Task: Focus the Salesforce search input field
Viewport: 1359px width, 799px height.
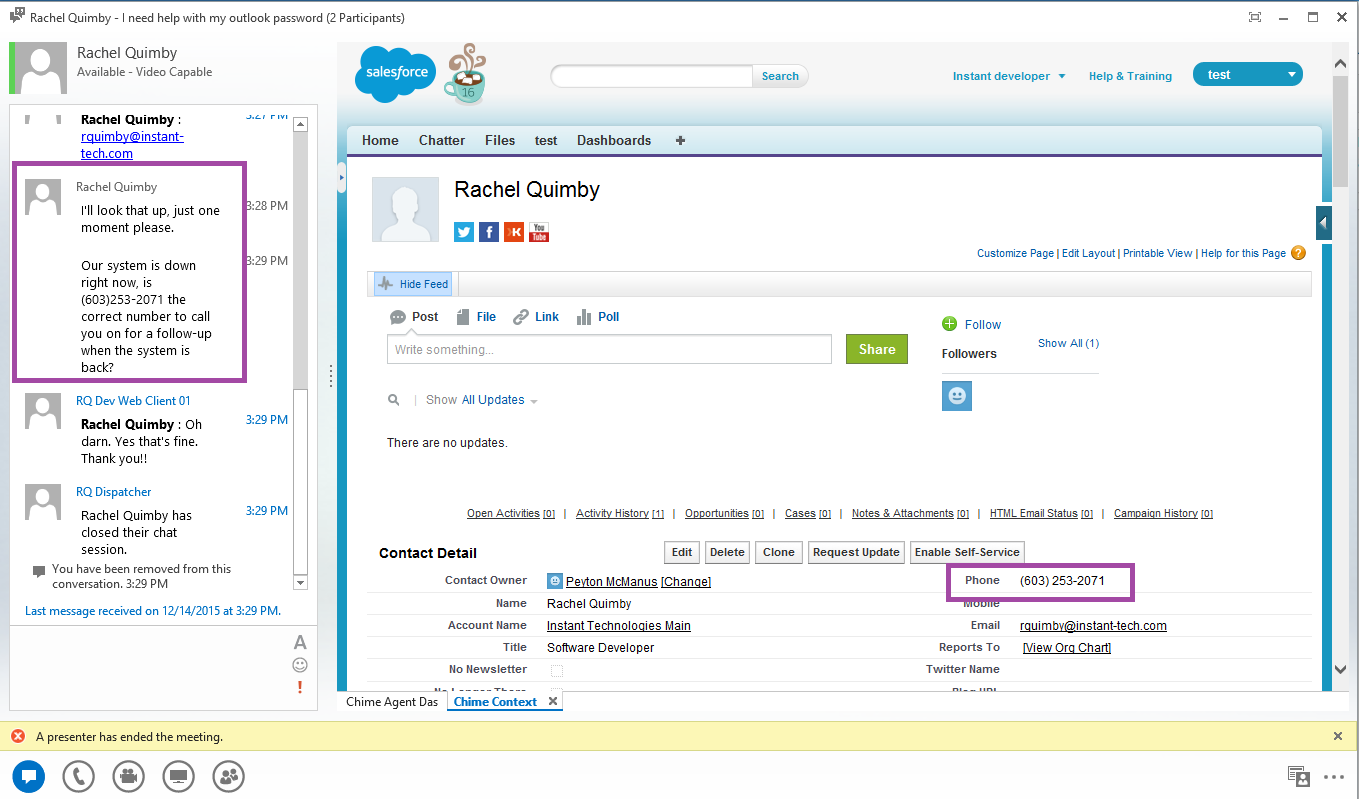Action: pyautogui.click(x=652, y=76)
